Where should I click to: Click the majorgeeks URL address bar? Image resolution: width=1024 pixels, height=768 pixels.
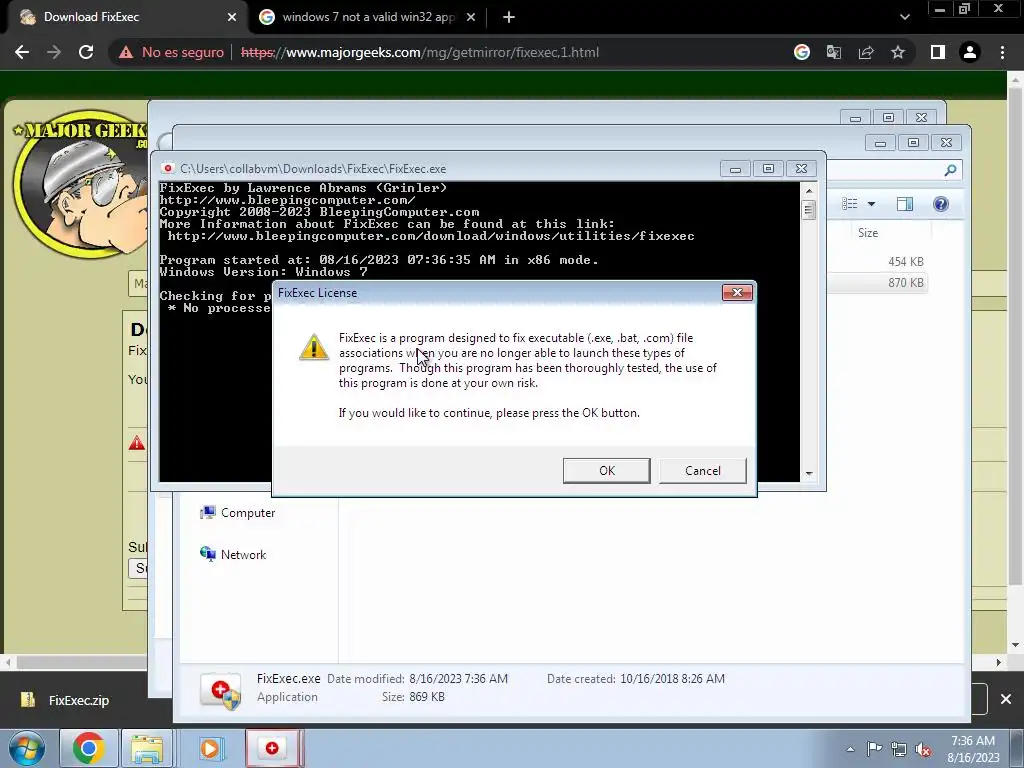[419, 52]
